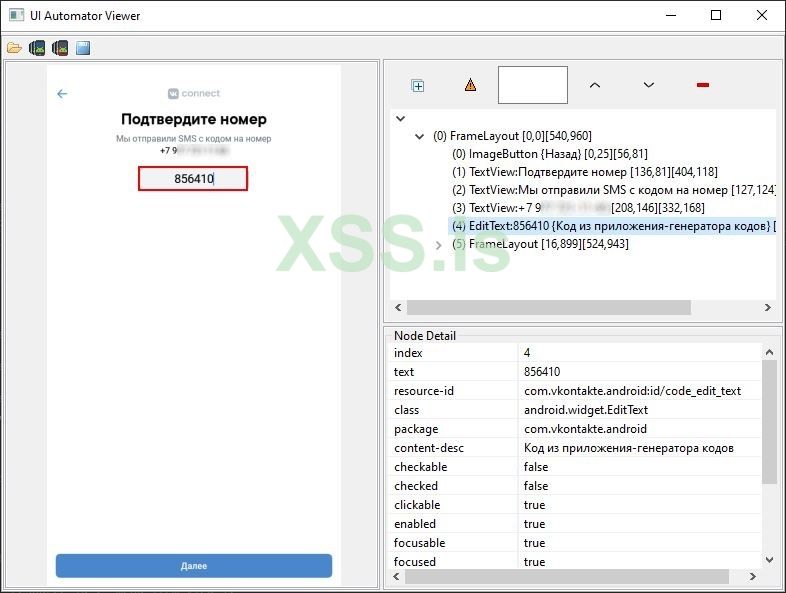The image size is (786, 593).
Task: Click the search field above the tree
Action: (x=533, y=85)
